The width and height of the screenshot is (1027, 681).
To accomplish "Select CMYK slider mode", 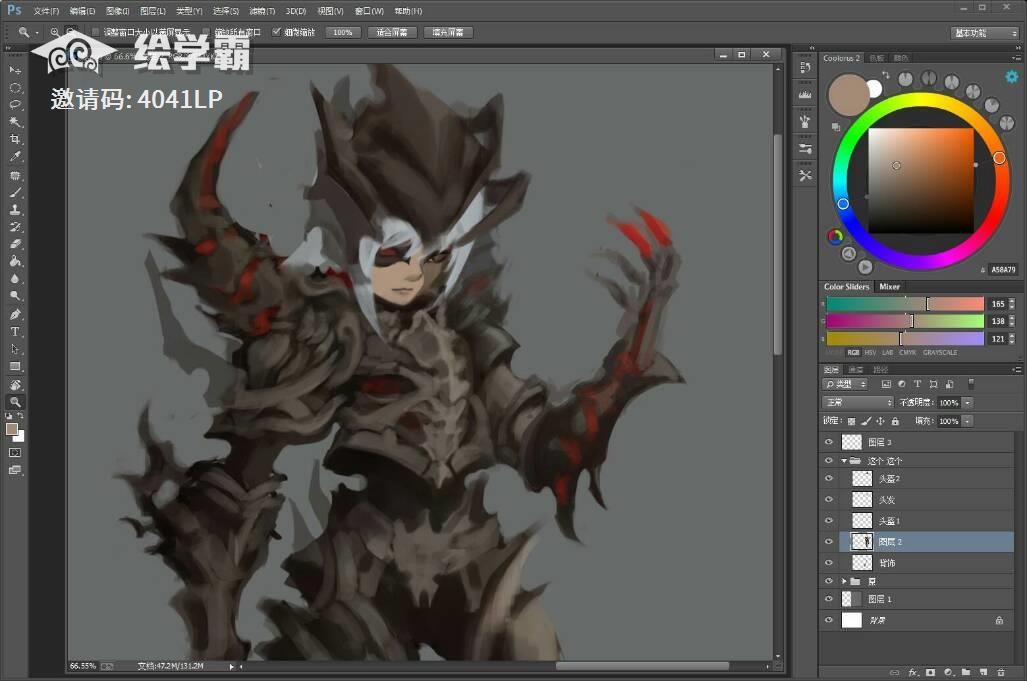I will pos(907,352).
